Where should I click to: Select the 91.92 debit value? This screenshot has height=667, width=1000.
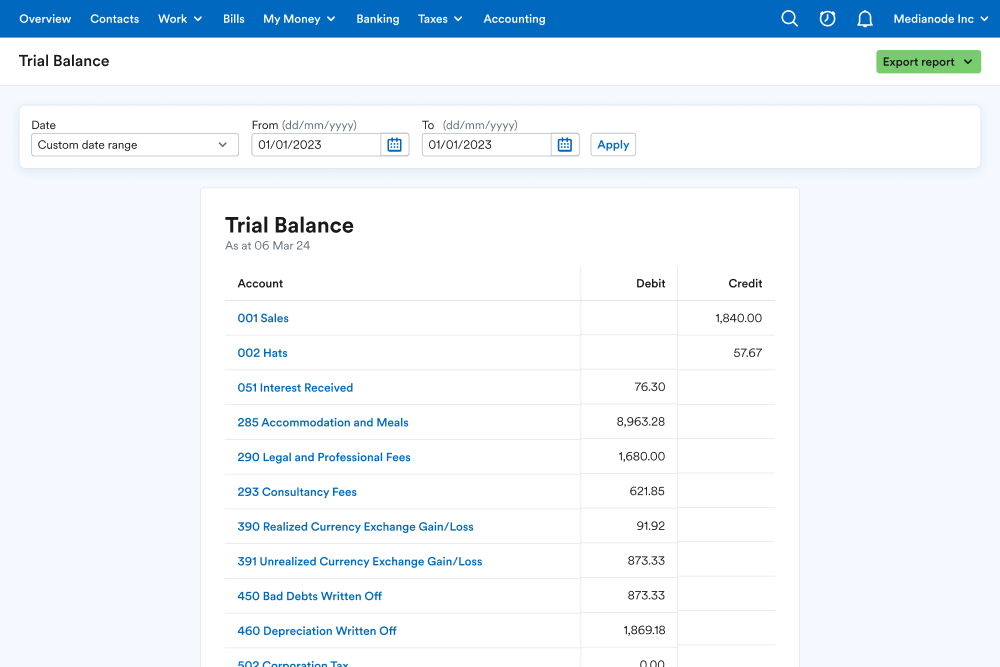[651, 526]
